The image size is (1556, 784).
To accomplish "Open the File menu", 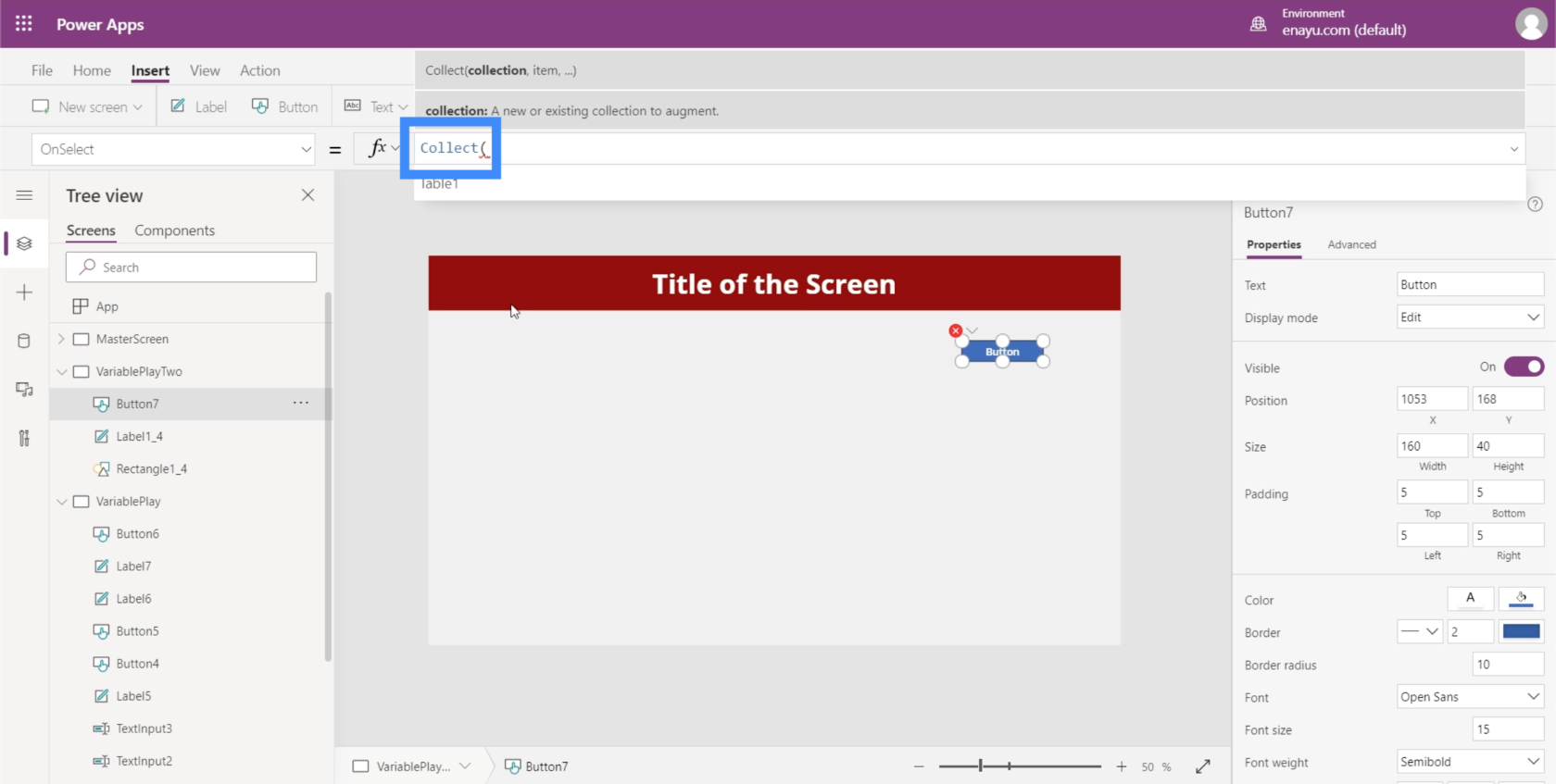I will (x=42, y=70).
